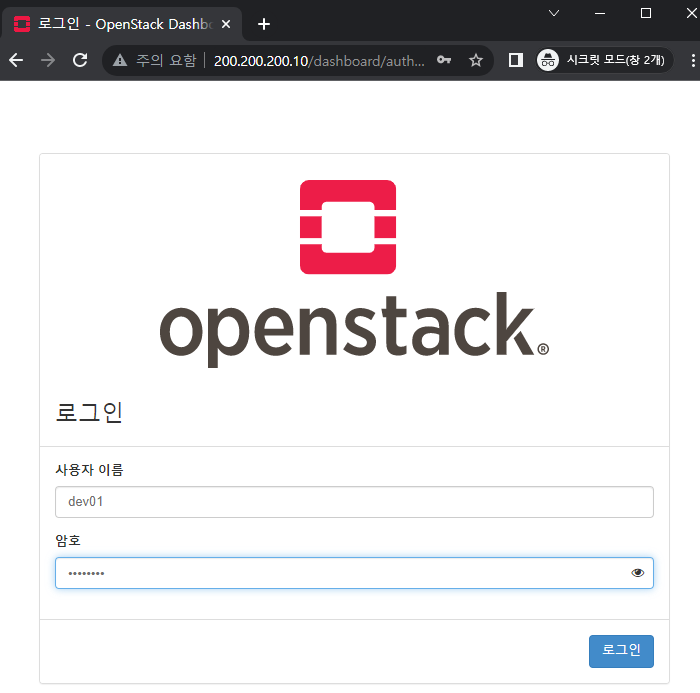Reload the OpenStack login page

coord(80,60)
